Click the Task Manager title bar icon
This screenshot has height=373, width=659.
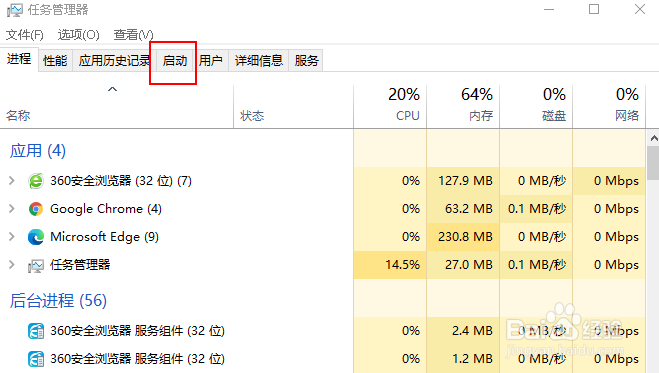(x=15, y=10)
